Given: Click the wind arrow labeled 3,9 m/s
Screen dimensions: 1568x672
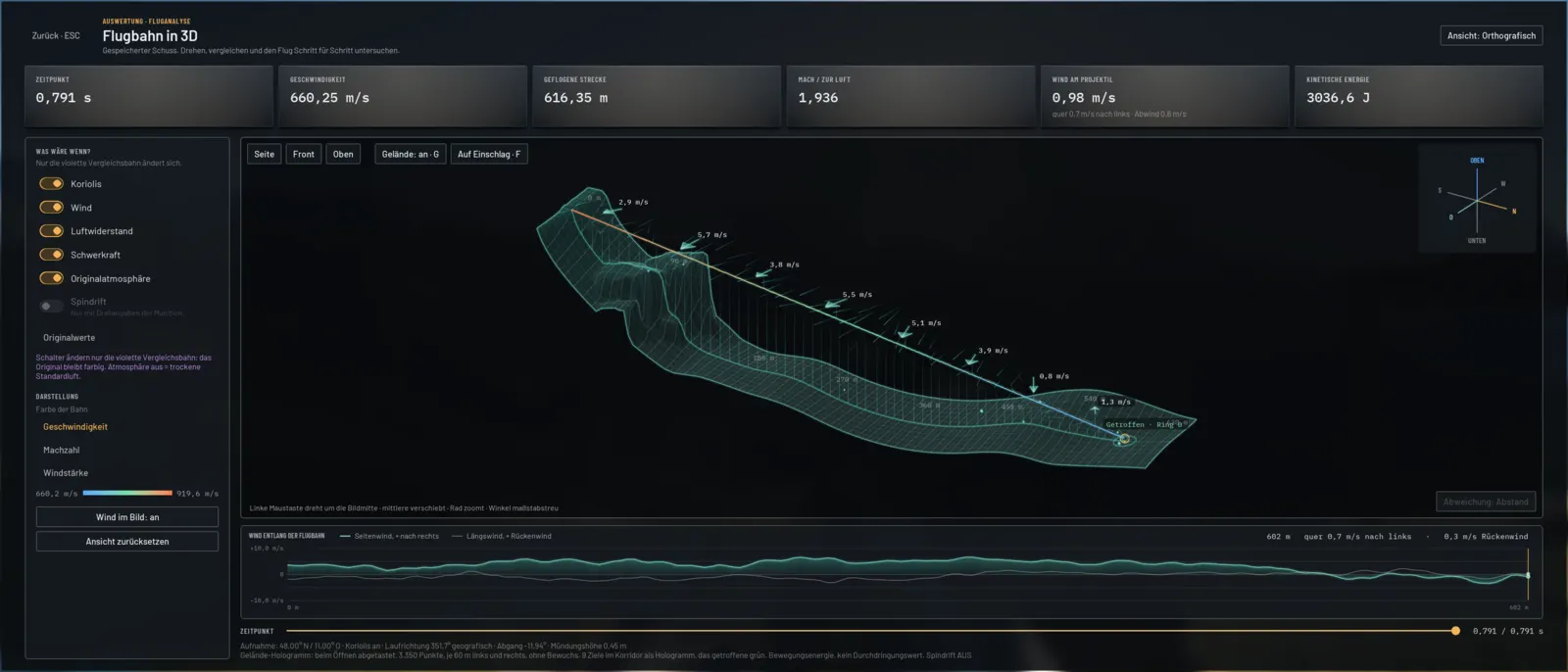Looking at the screenshot, I should 971,360.
